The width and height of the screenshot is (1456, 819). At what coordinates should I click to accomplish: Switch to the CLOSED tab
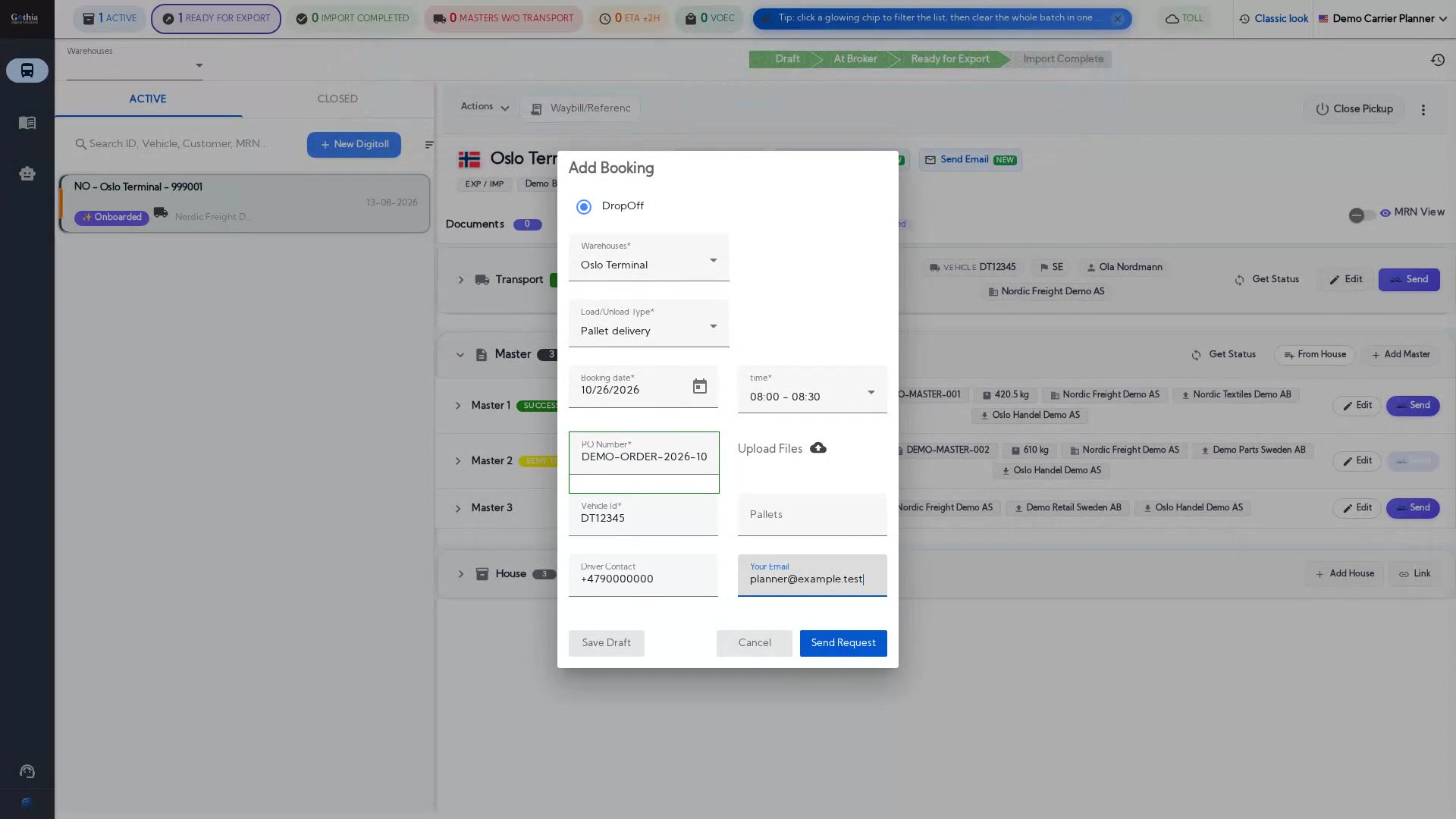337,99
